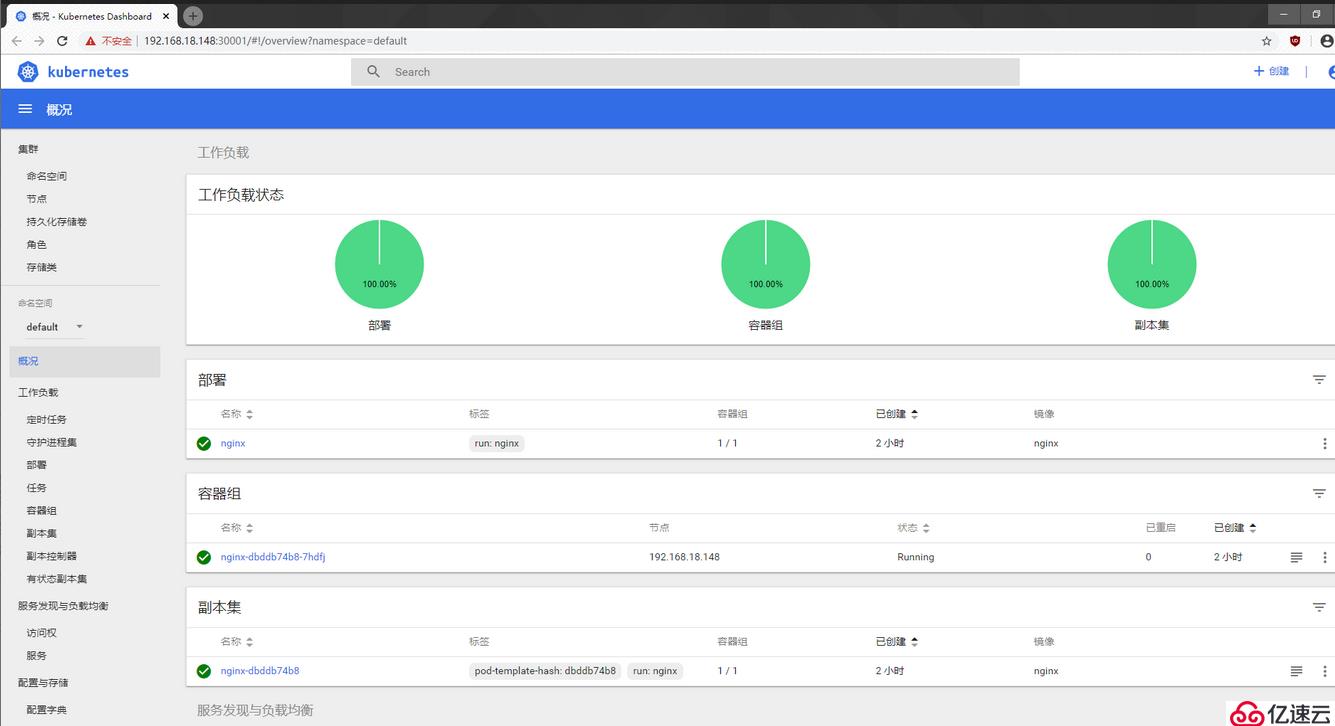
Task: Click the search magnifier icon
Action: pyautogui.click(x=374, y=72)
